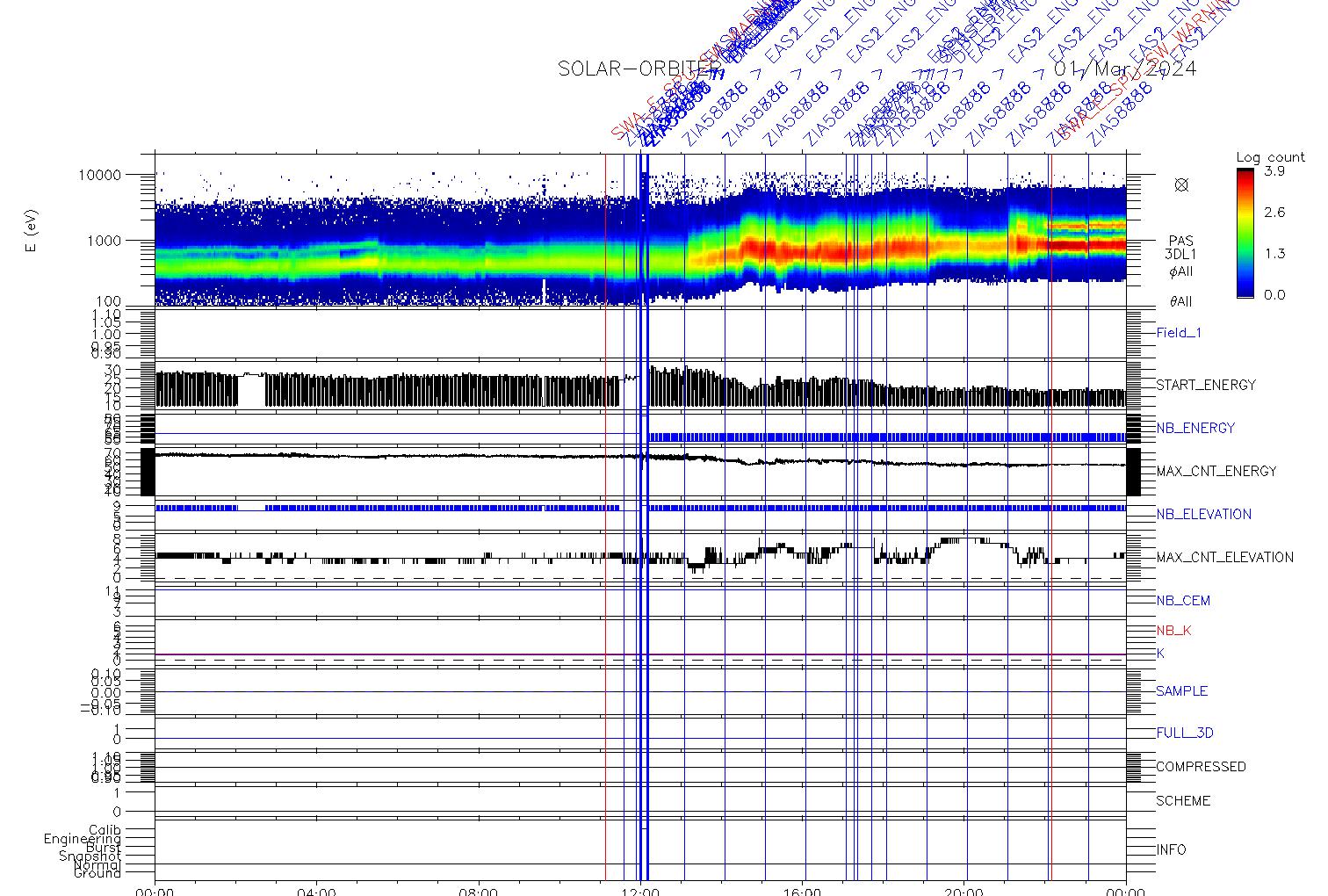Select the red NB_K panel label
The height and width of the screenshot is (896, 1328).
(x=1173, y=631)
